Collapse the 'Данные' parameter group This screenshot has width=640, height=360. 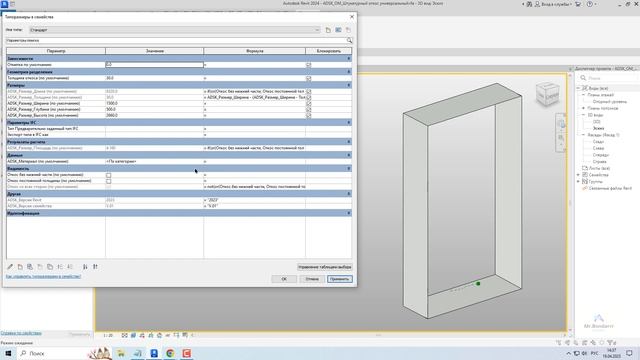pos(349,155)
